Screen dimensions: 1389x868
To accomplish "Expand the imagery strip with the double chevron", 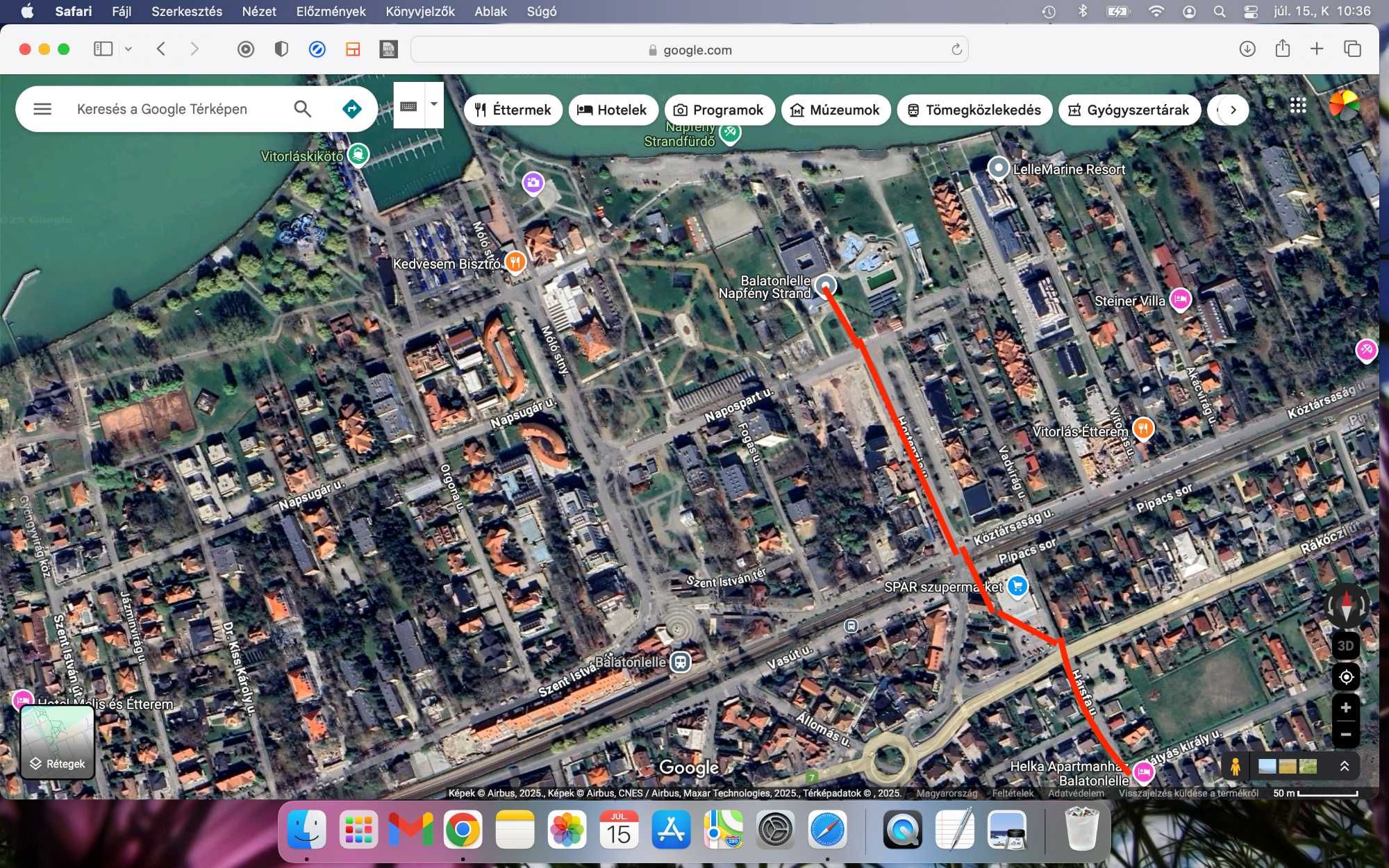I will (x=1345, y=766).
